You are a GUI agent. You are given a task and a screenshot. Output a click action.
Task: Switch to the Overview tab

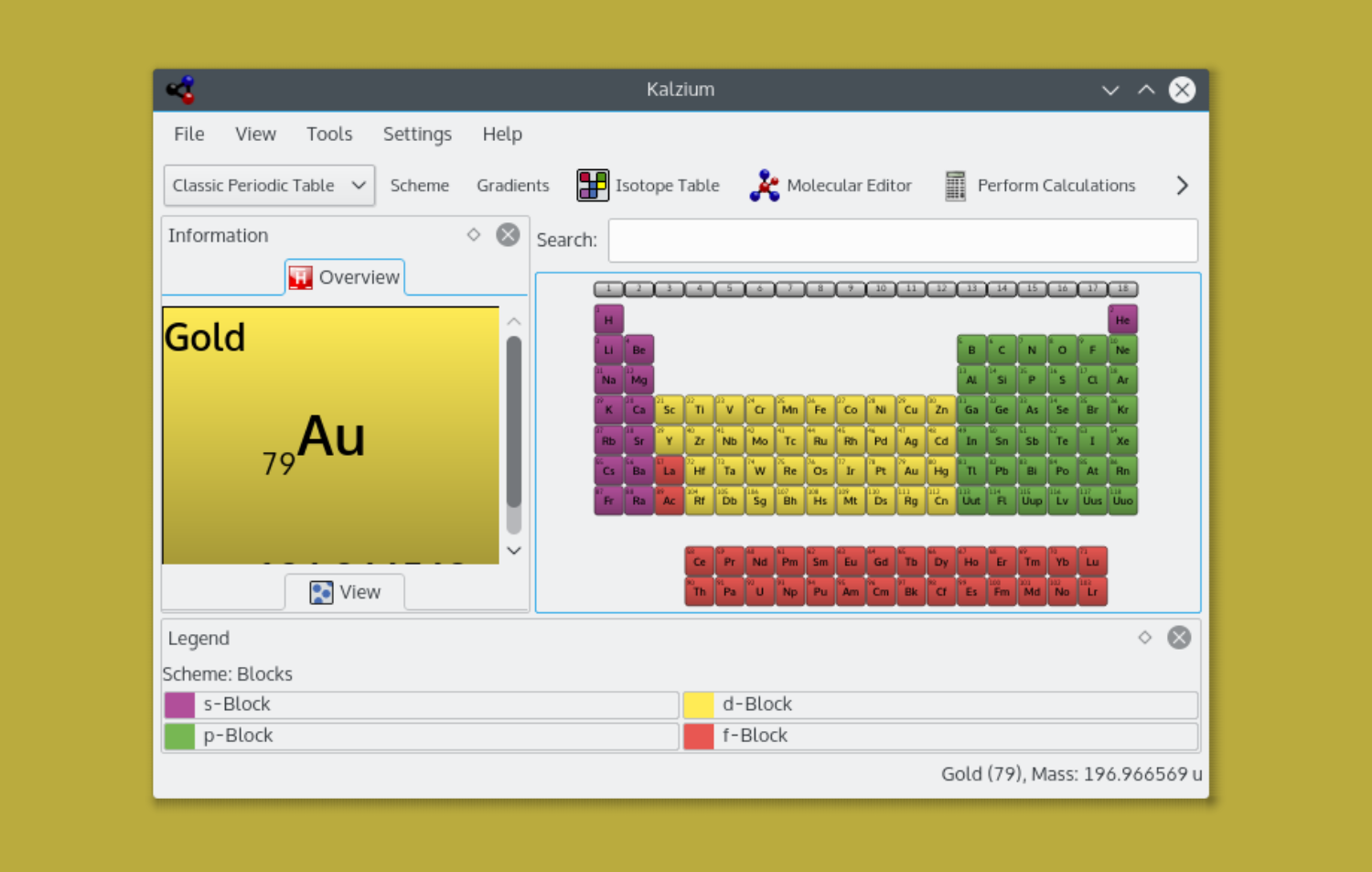coord(345,277)
